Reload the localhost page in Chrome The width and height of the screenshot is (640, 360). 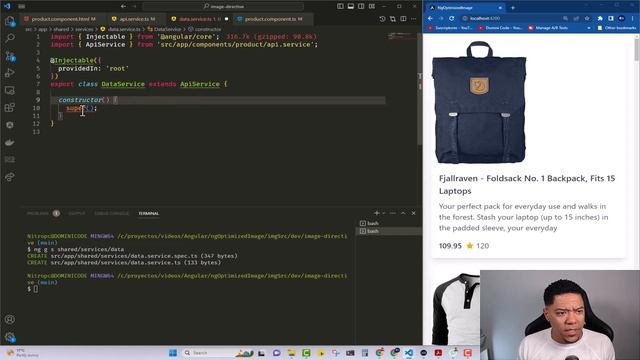[451, 18]
